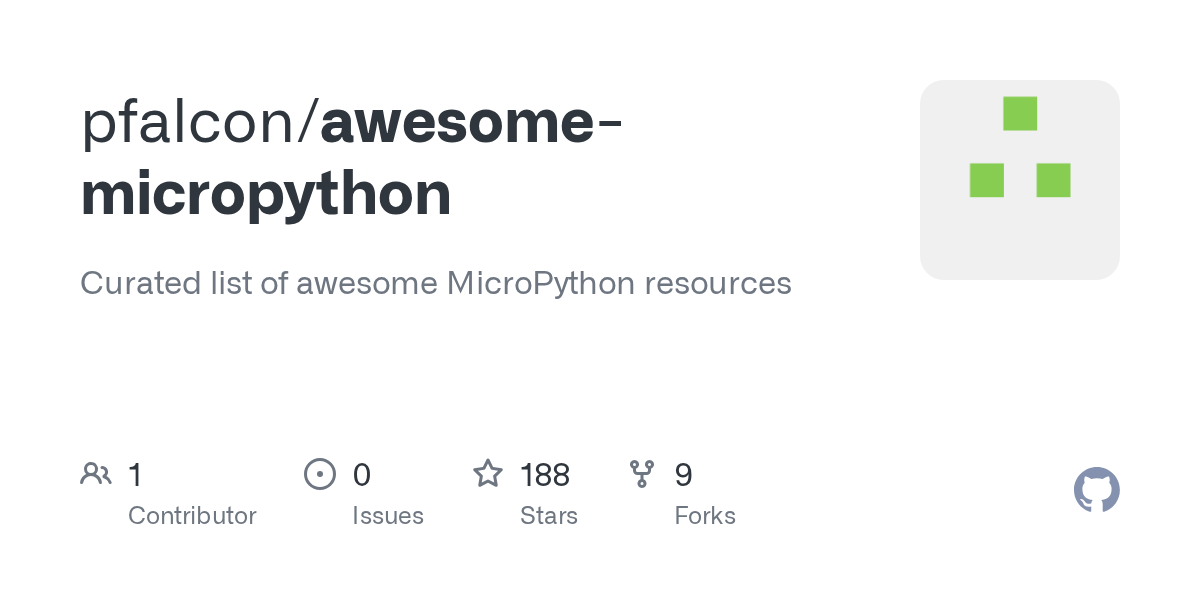Viewport: 1200px width, 600px height.
Task: Click the contributor count "1"
Action: [135, 475]
